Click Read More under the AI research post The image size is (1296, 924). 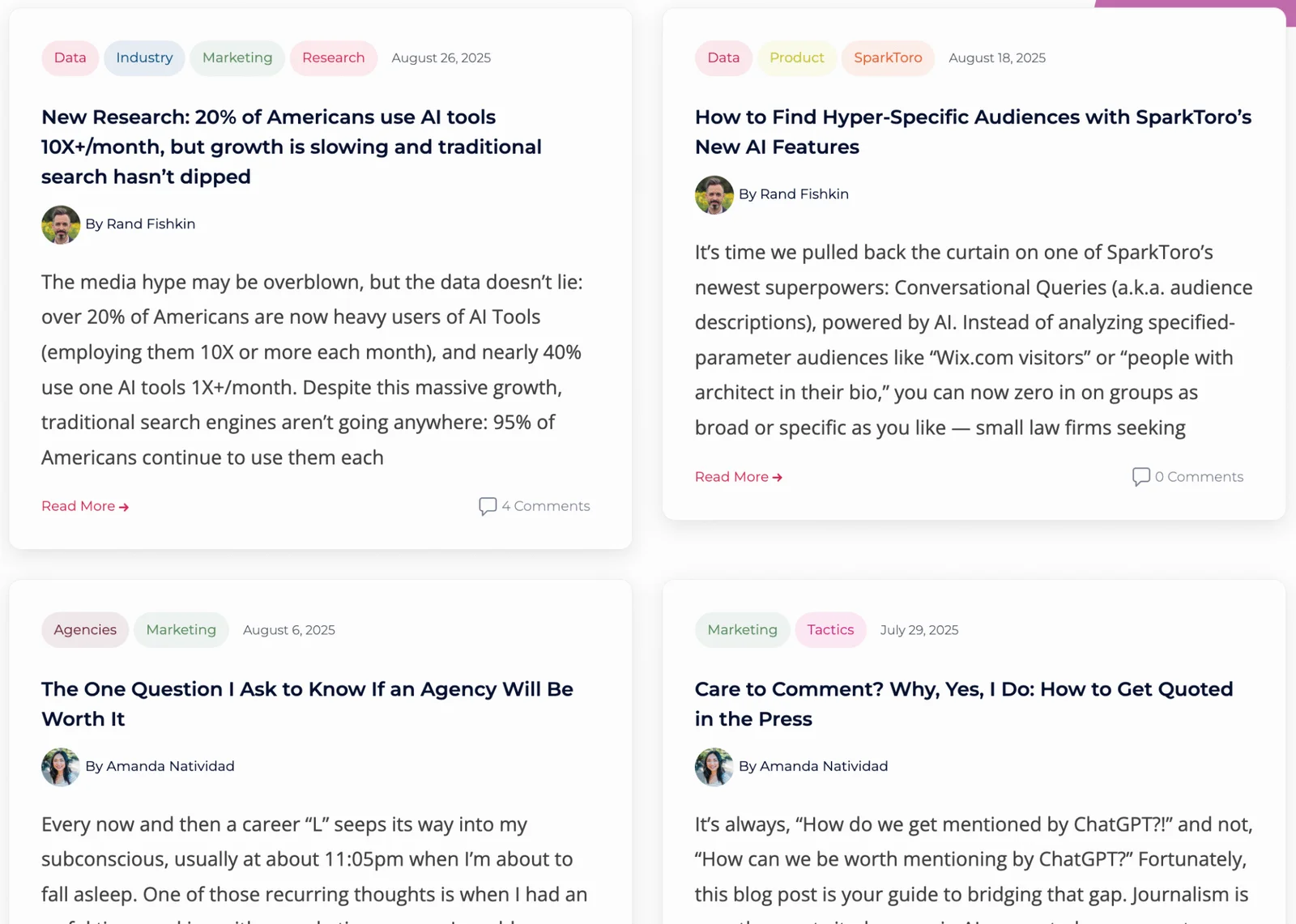[x=84, y=505]
